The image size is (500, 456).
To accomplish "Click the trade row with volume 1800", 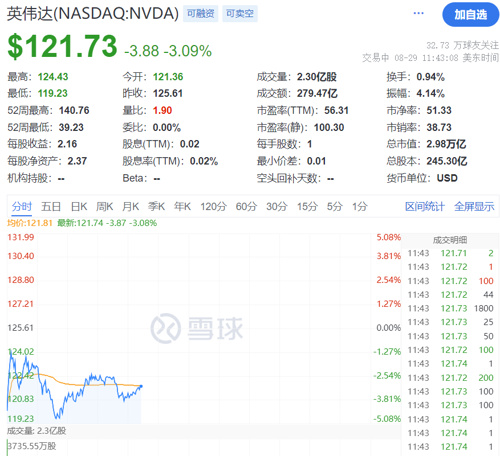I will 450,308.
